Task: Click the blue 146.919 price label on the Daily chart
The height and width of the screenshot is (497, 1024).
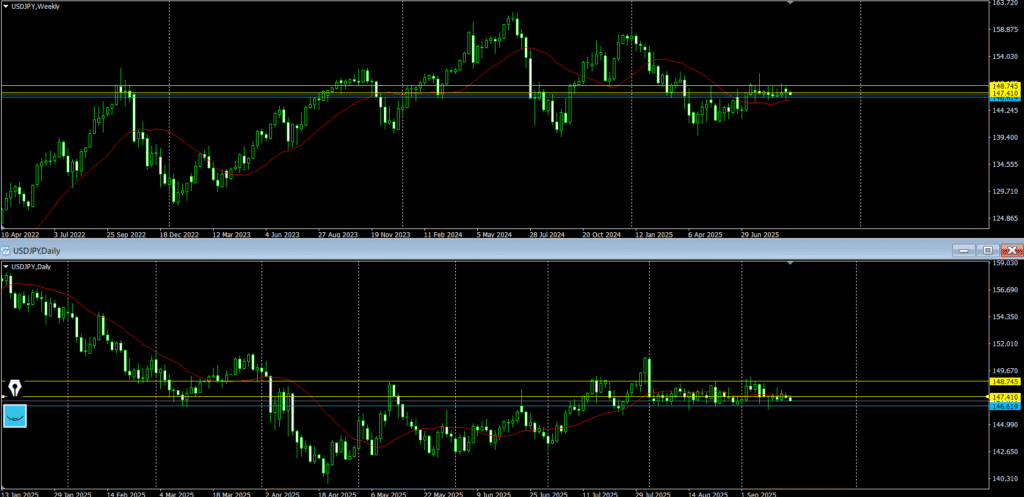Action: point(1004,406)
